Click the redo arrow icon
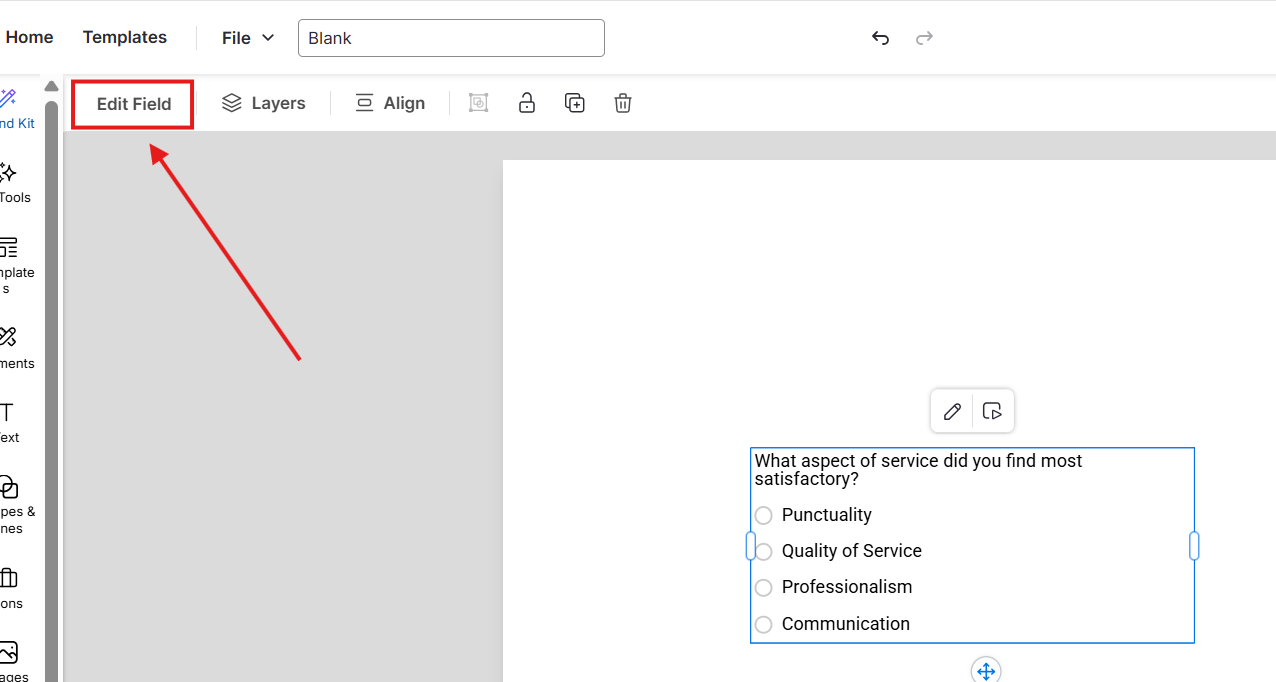 924,38
